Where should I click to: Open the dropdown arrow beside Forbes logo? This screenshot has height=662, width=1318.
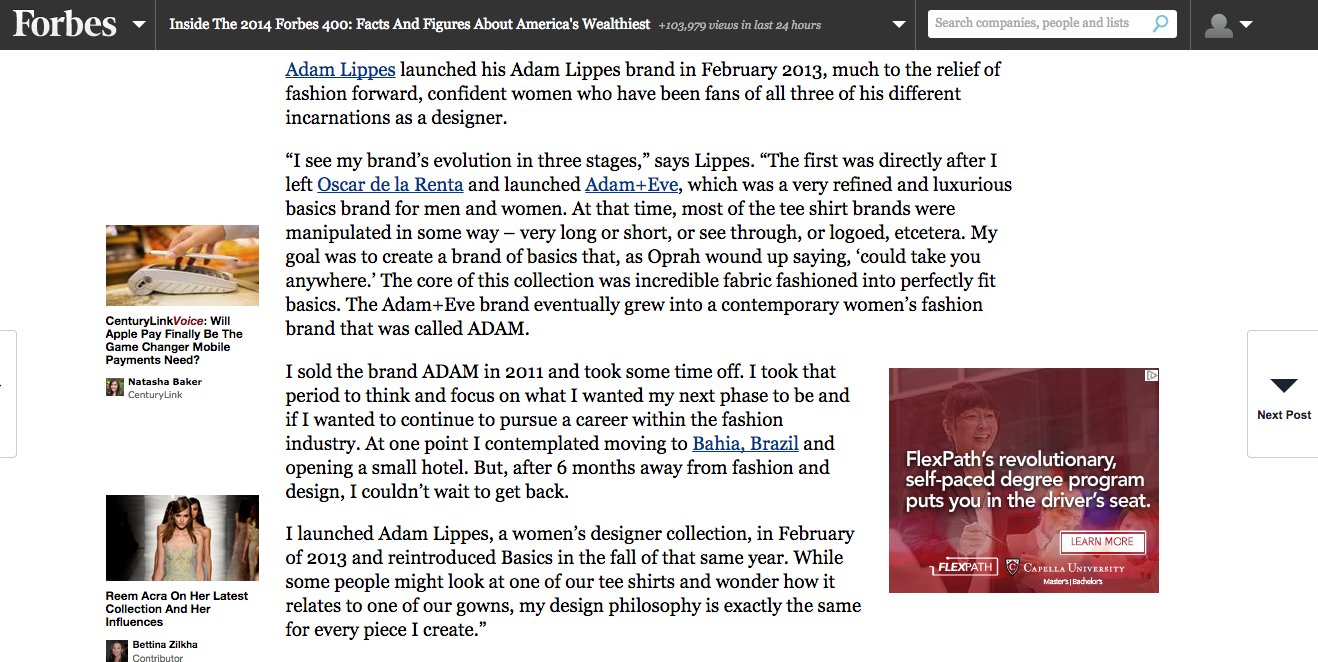[x=138, y=24]
